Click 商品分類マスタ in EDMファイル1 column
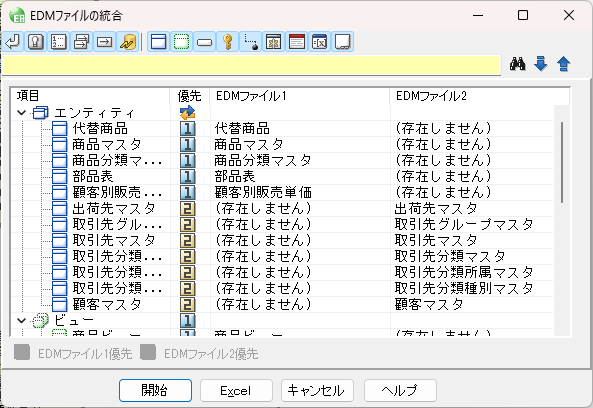This screenshot has width=593, height=408. click(262, 161)
